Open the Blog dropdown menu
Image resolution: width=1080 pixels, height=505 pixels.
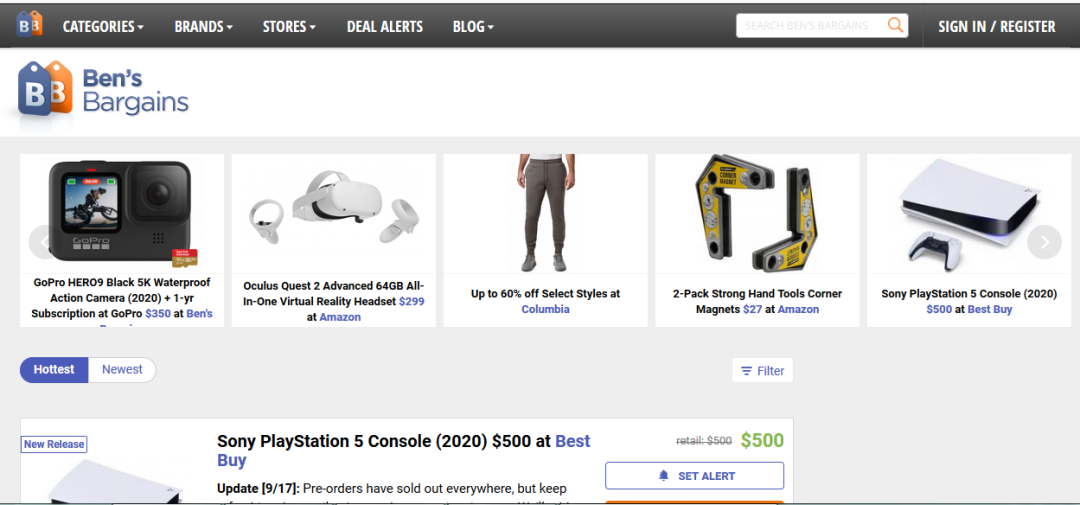(x=473, y=27)
